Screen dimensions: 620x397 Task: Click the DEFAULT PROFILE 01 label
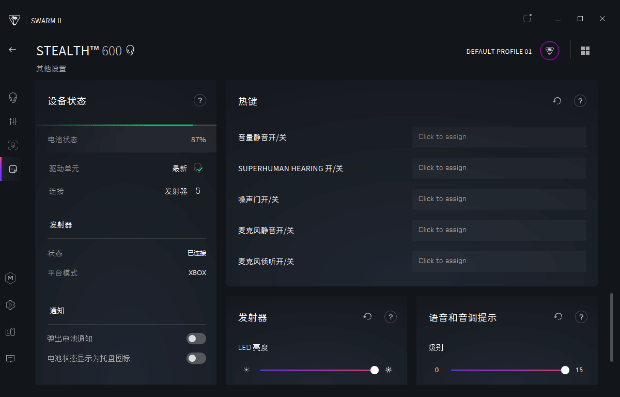point(499,51)
